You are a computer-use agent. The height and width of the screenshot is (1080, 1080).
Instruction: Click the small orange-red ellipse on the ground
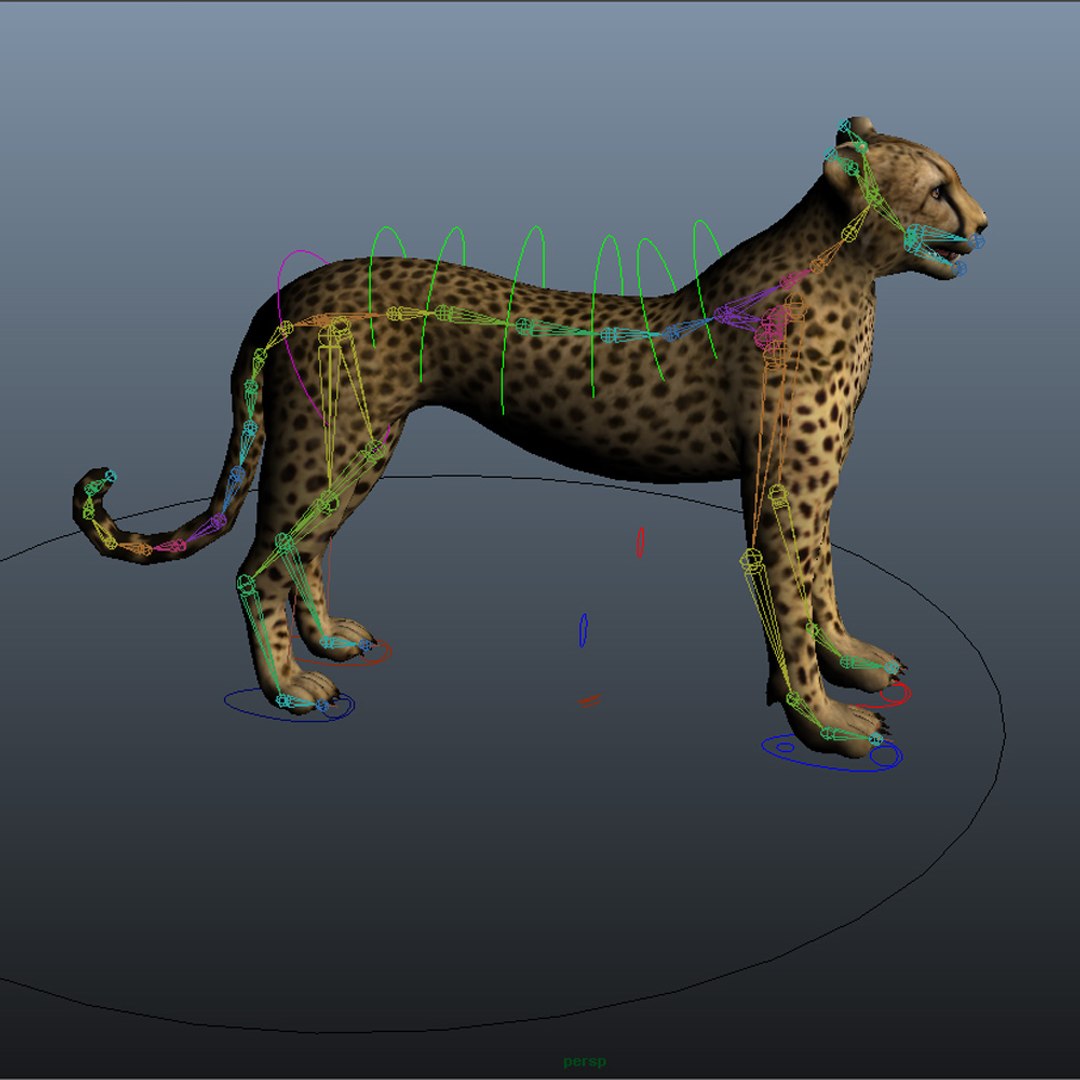tap(590, 701)
